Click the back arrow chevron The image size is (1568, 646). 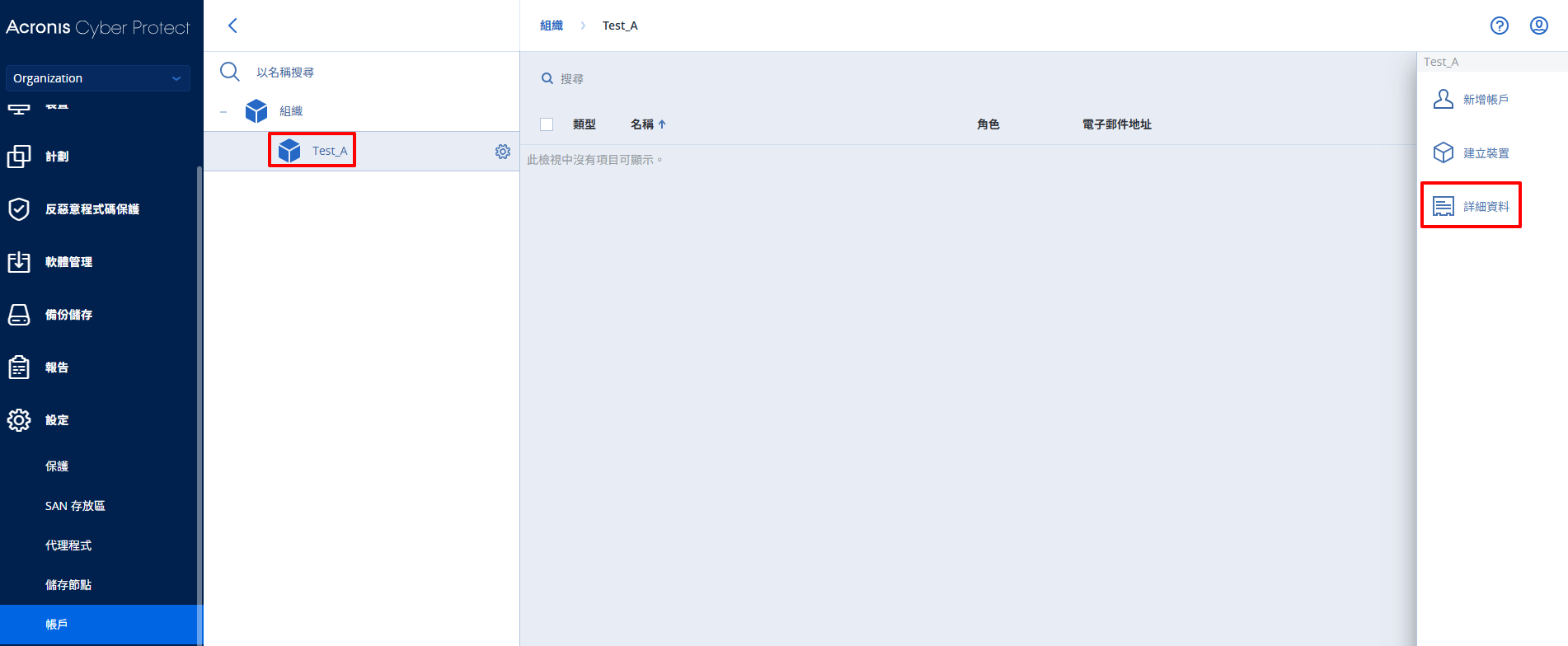coord(232,26)
